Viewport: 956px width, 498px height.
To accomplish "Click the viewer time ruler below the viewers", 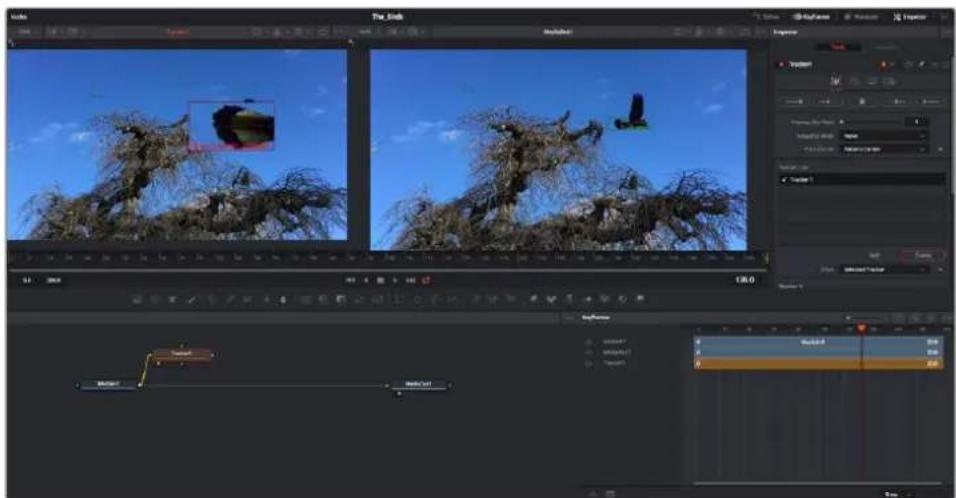I will [x=387, y=259].
